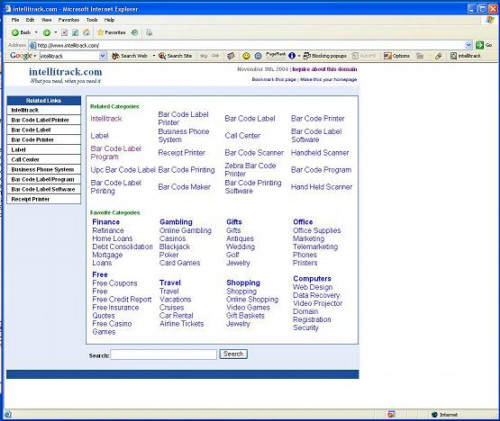
Task: Click the Home icon in toolbar
Action: pos(86,33)
